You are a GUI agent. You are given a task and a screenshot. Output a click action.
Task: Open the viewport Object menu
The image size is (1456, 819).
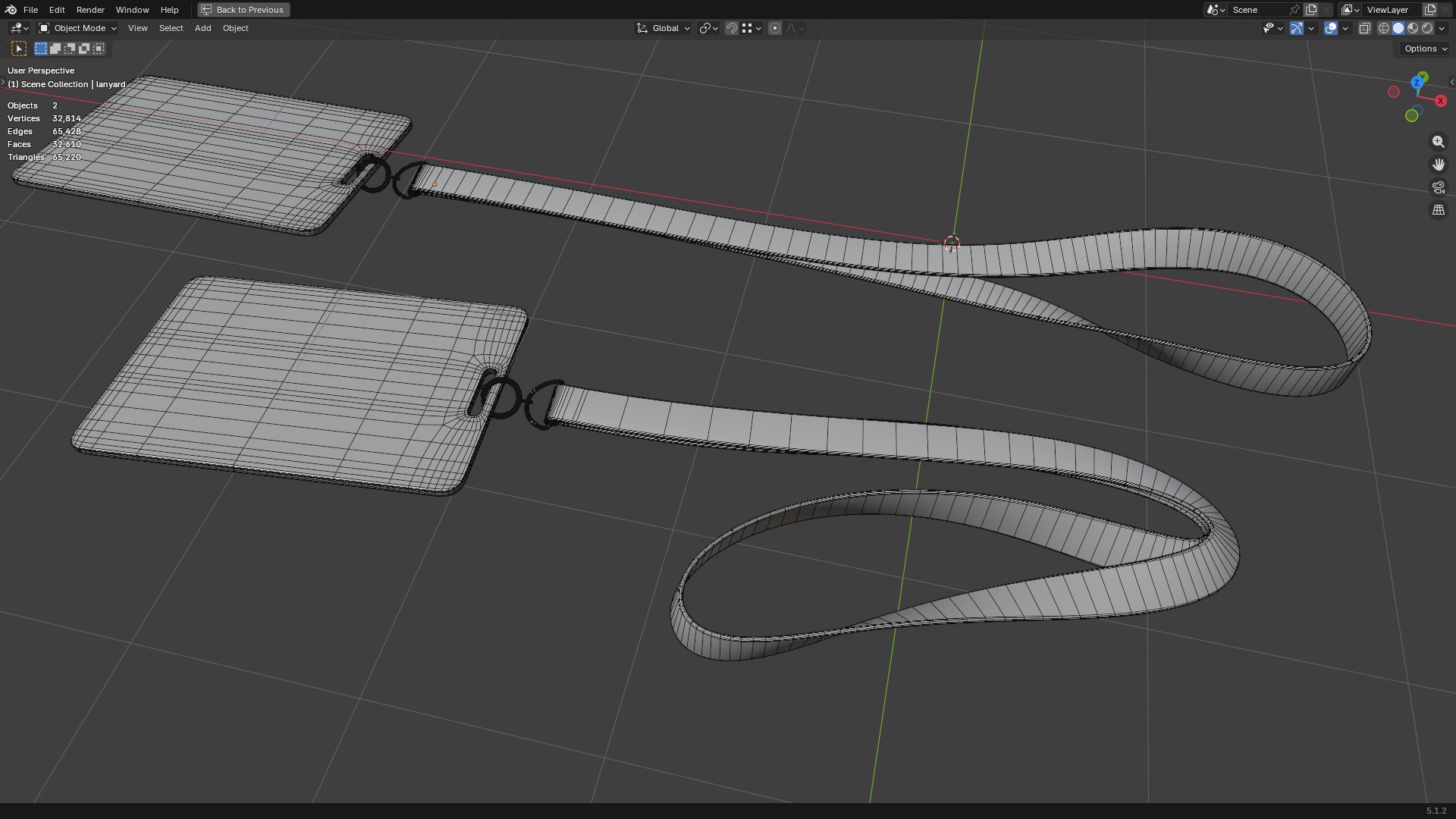tap(235, 28)
